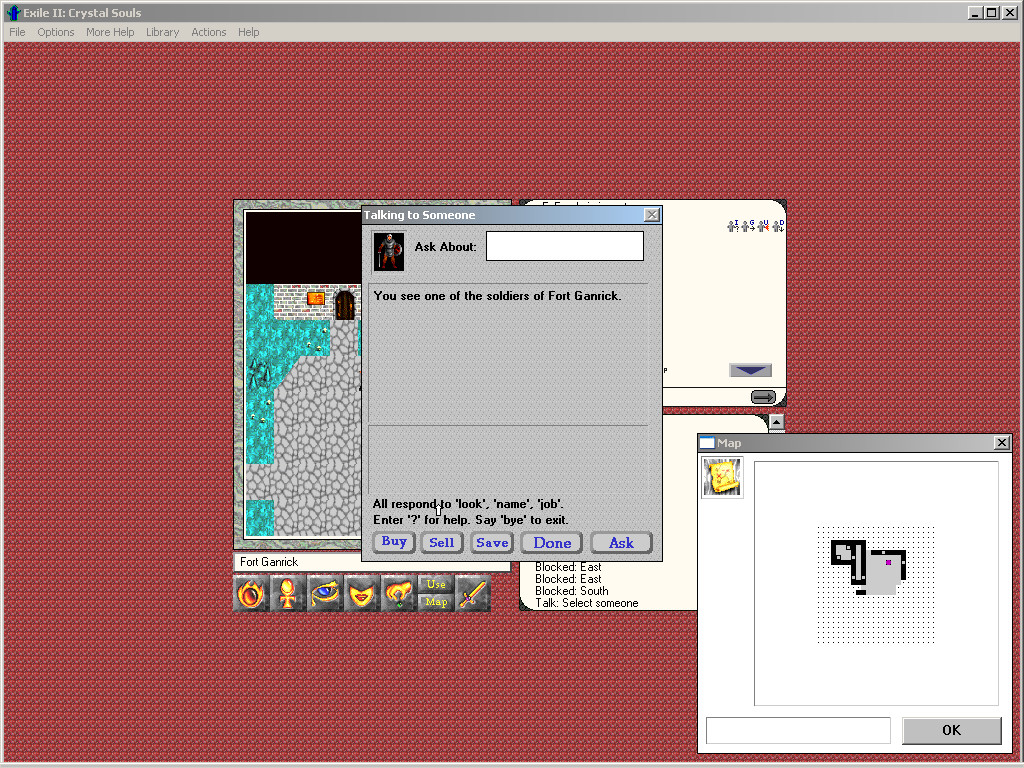Click the drop item icon marked D
The width and height of the screenshot is (1024, 768).
coord(778,226)
